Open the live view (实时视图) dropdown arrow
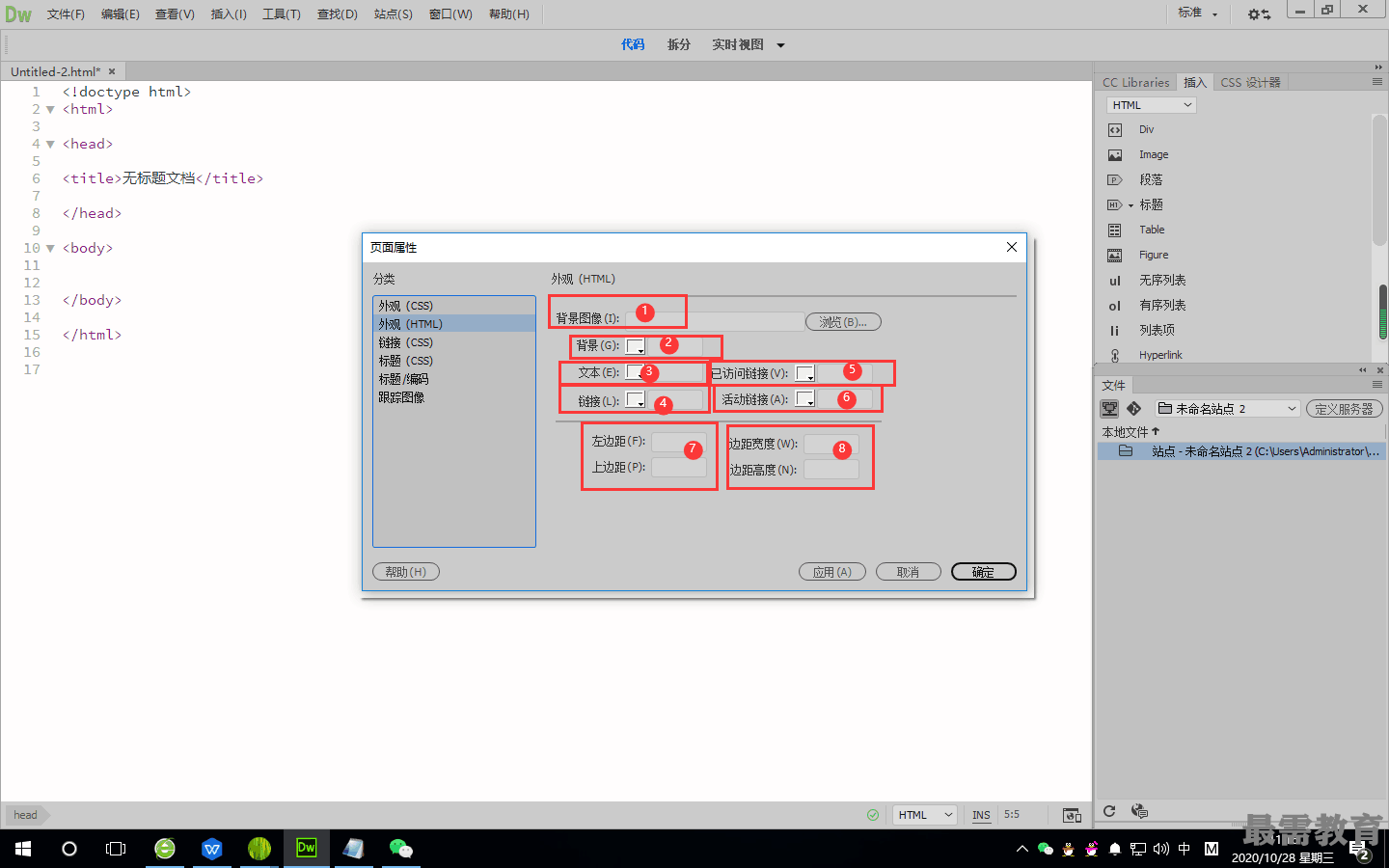Viewport: 1389px width, 868px height. pyautogui.click(x=780, y=45)
